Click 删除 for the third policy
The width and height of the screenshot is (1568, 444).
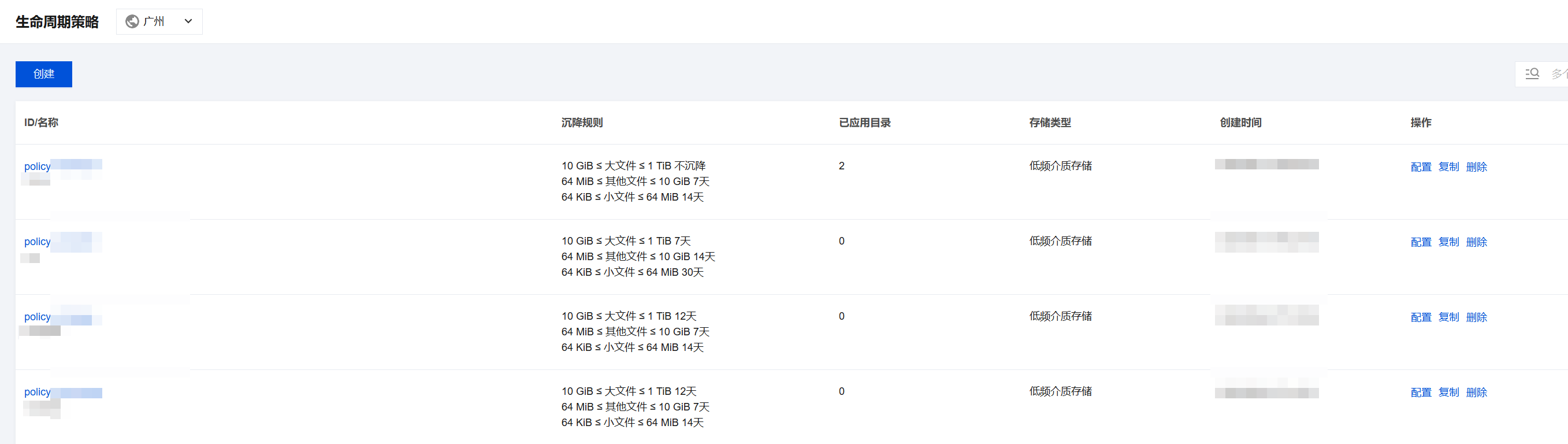(x=1476, y=317)
